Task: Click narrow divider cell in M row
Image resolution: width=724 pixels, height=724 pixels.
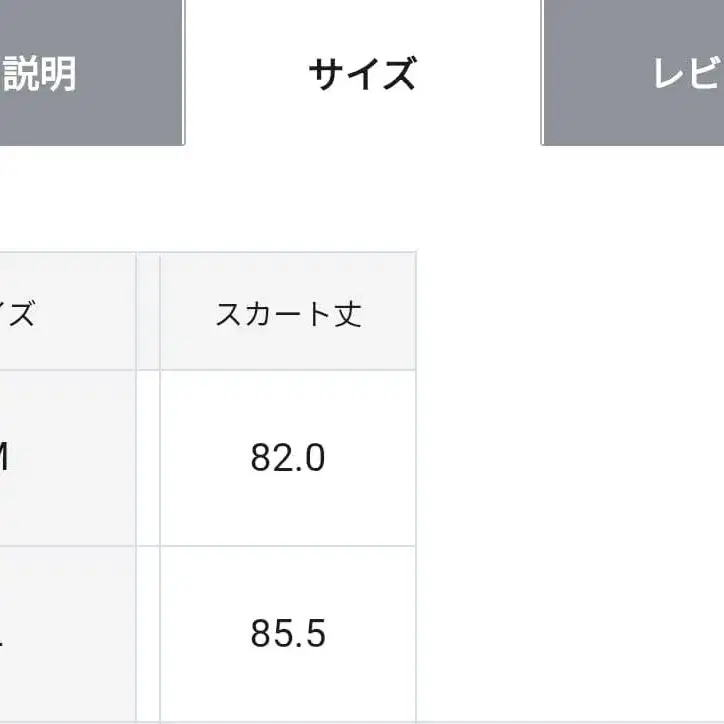Action: click(148, 458)
